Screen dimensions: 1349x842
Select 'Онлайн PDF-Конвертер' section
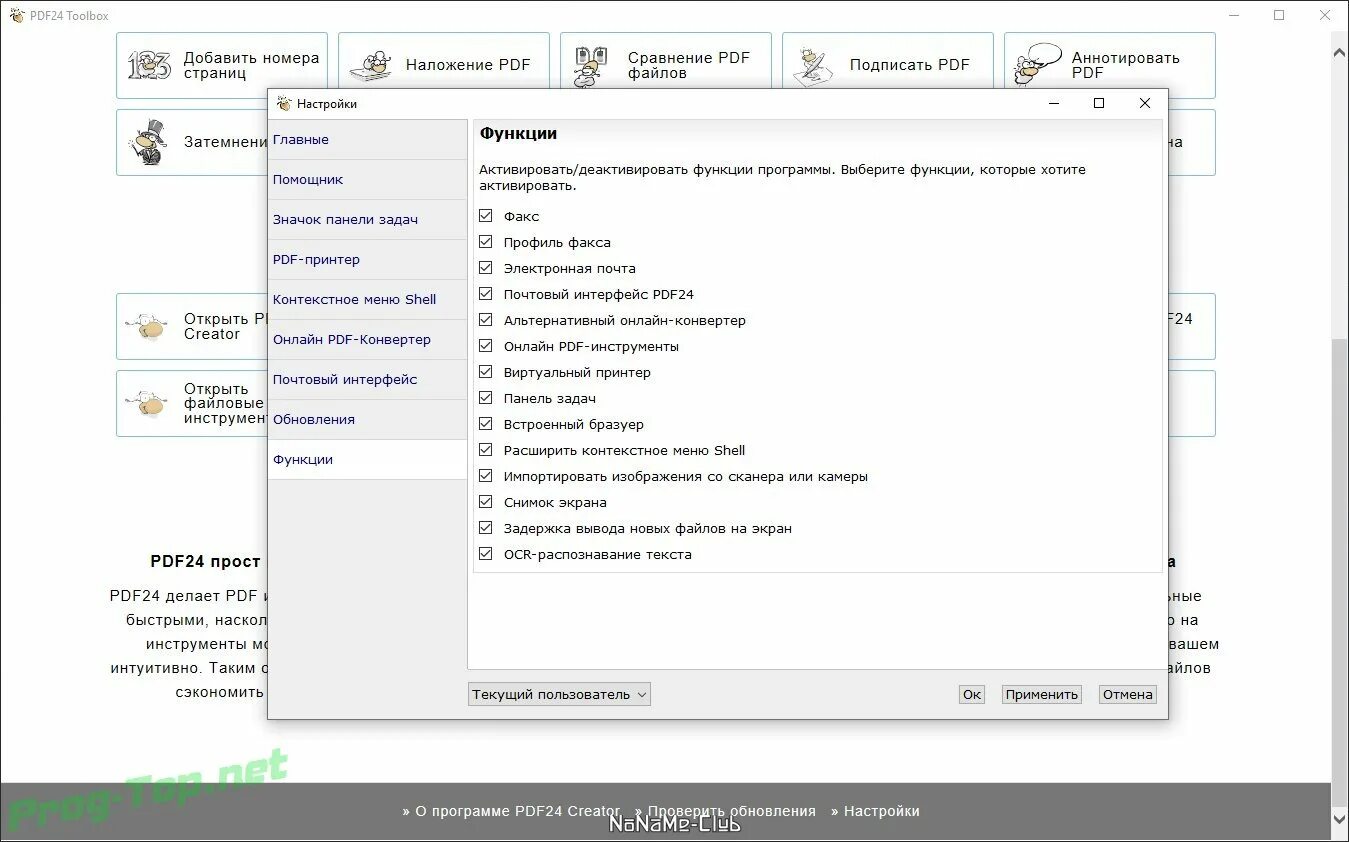(367, 340)
